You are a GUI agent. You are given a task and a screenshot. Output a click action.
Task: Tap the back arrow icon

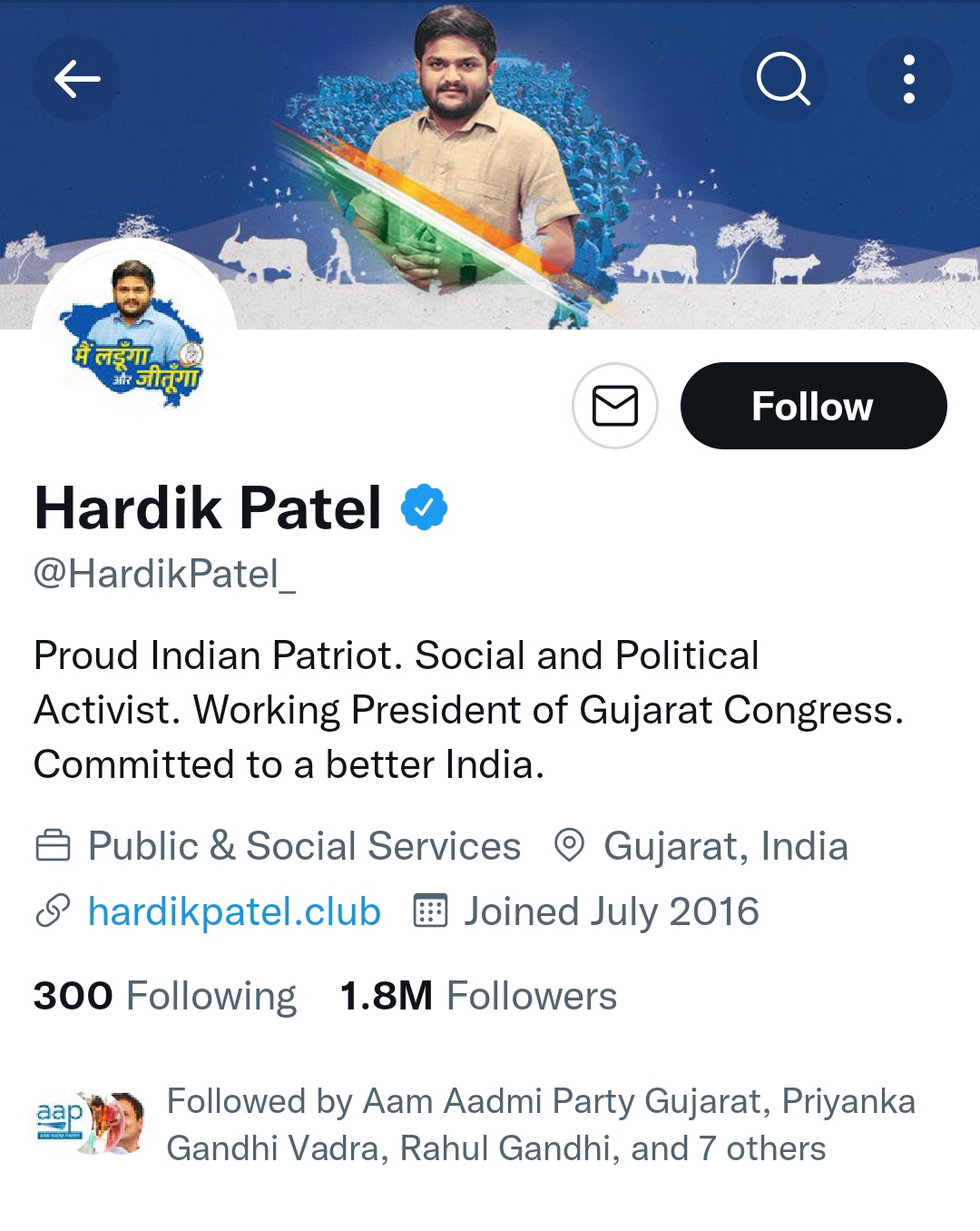click(x=76, y=79)
